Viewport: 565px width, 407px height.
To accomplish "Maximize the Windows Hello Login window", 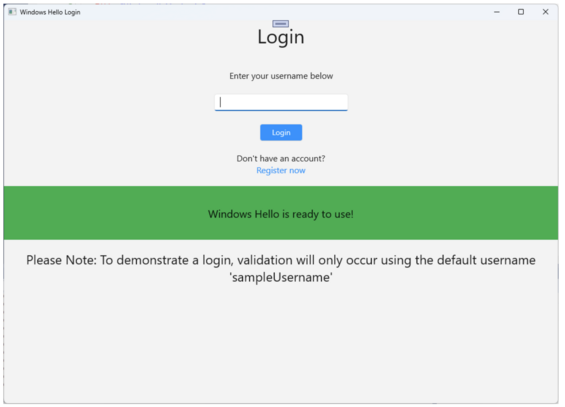I will point(521,12).
